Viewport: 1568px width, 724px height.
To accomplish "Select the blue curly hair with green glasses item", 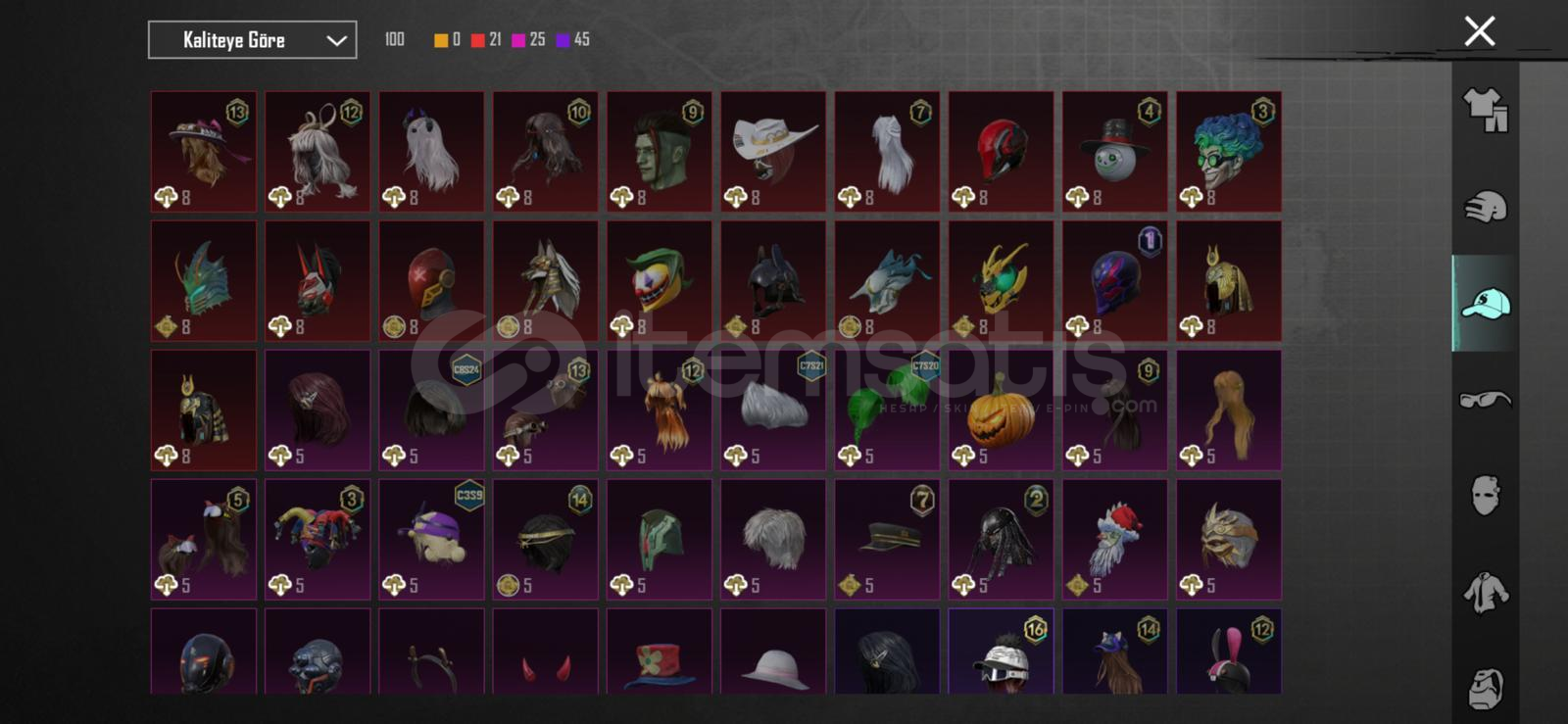I will [x=1229, y=152].
